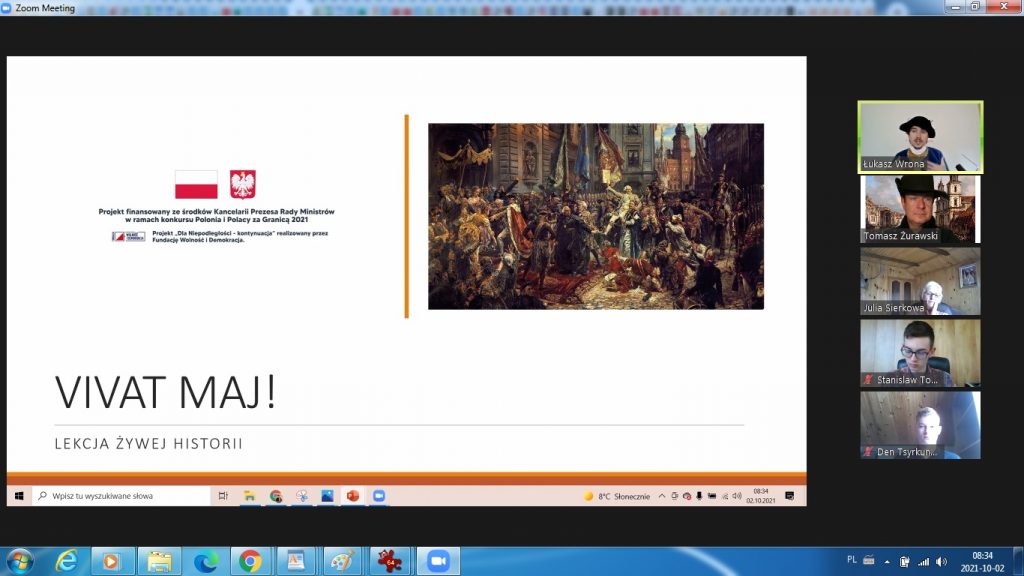The width and height of the screenshot is (1024, 576).
Task: Open the clock and date flyout showing 2021-10-02
Action: [x=983, y=561]
